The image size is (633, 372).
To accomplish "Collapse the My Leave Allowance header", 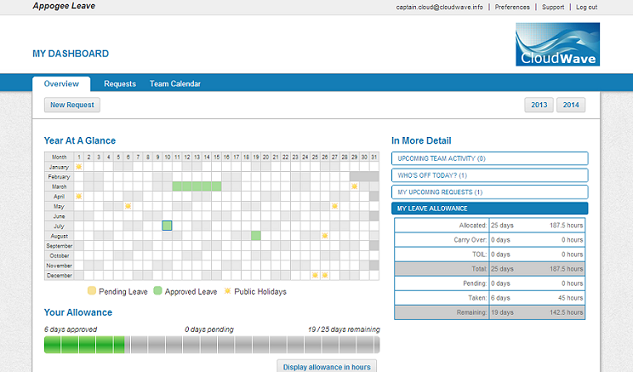I will pos(489,208).
